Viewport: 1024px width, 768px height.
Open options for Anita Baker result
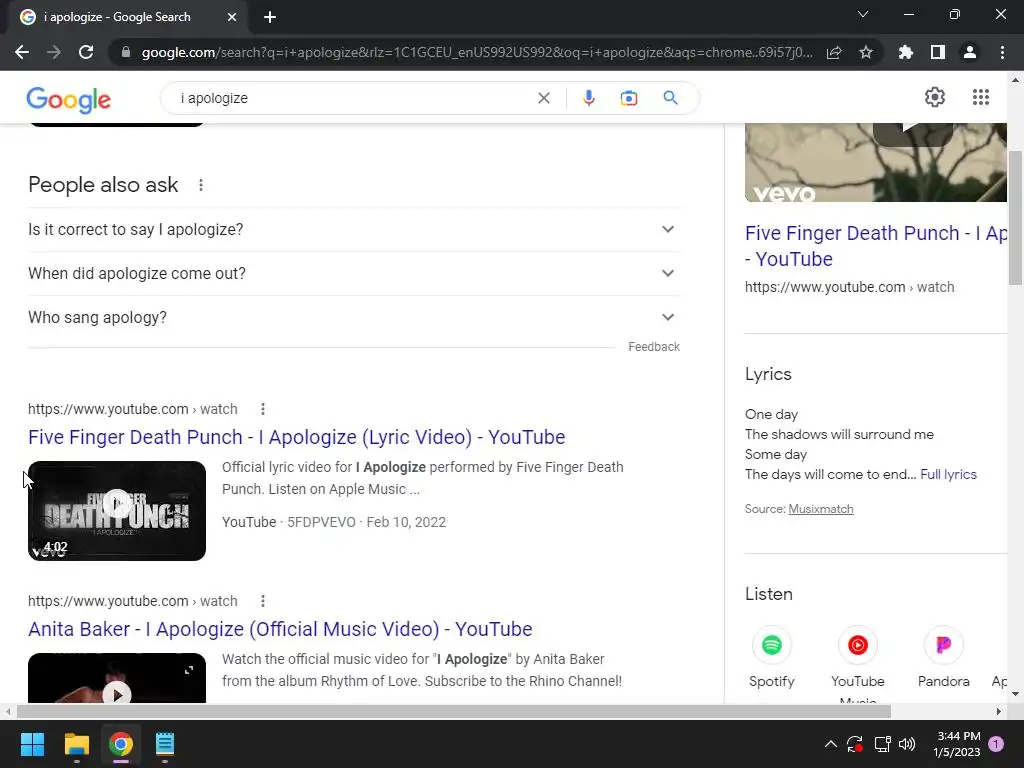coord(263,601)
